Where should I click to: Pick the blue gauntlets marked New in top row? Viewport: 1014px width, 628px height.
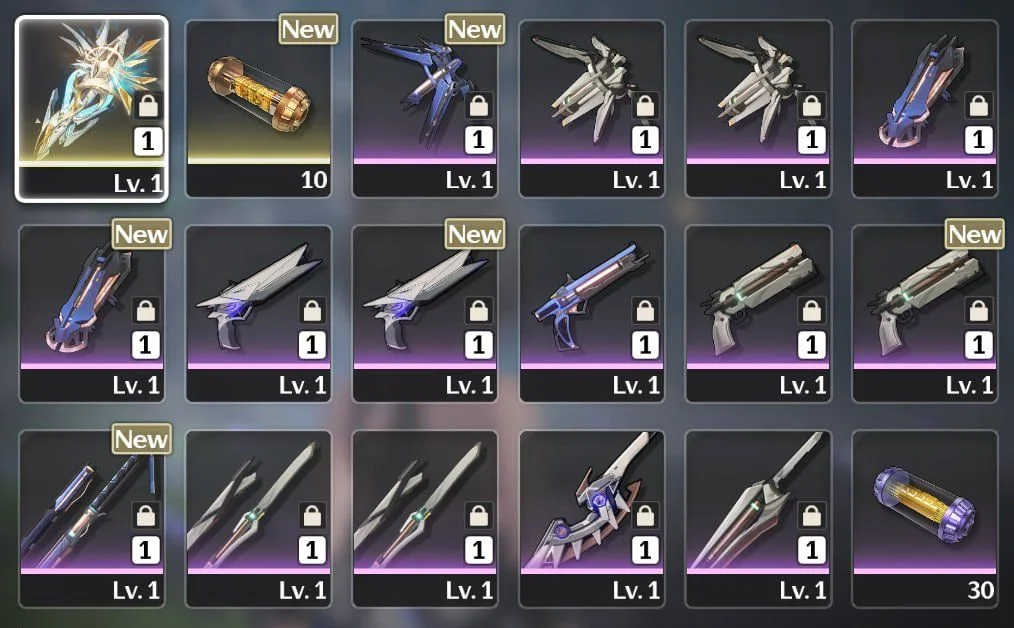click(425, 109)
